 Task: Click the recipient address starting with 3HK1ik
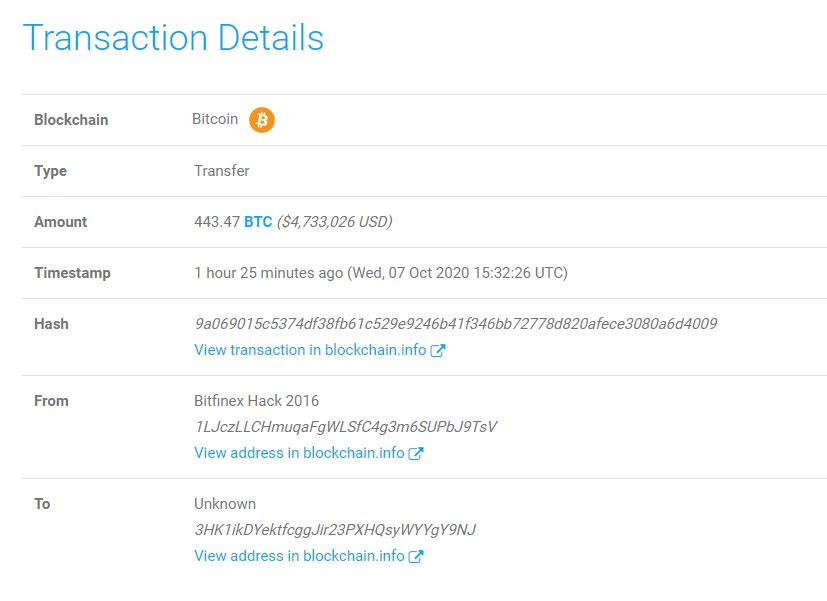coord(335,530)
